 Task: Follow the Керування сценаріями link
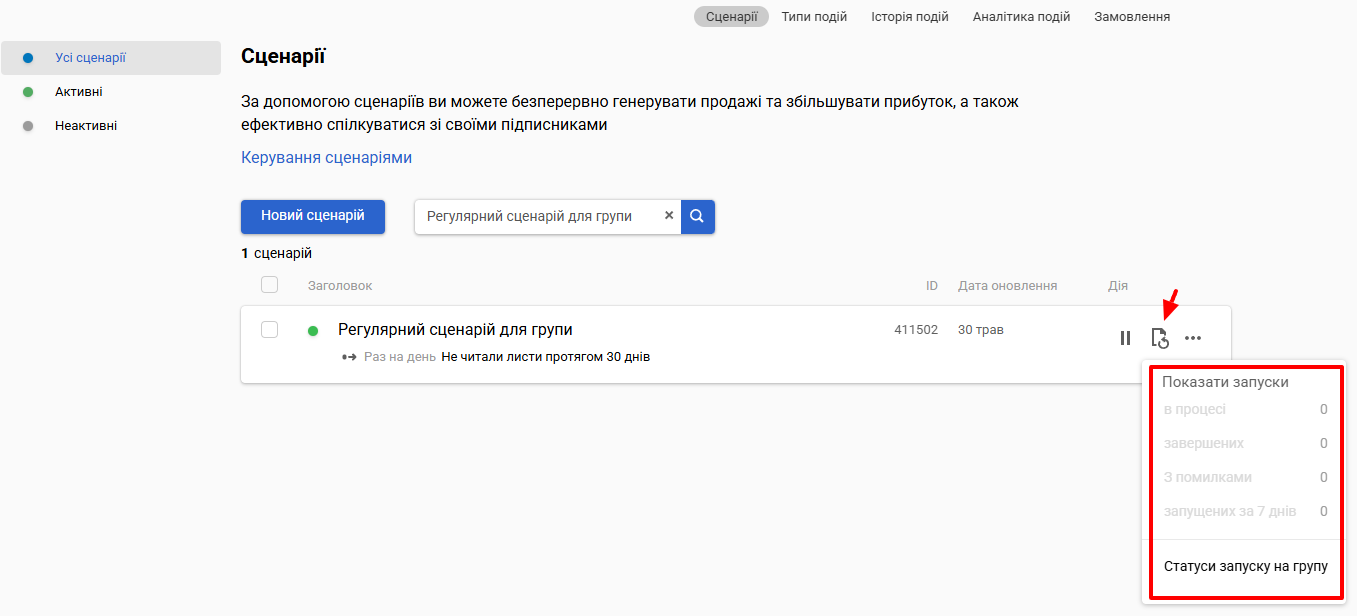[x=326, y=158]
